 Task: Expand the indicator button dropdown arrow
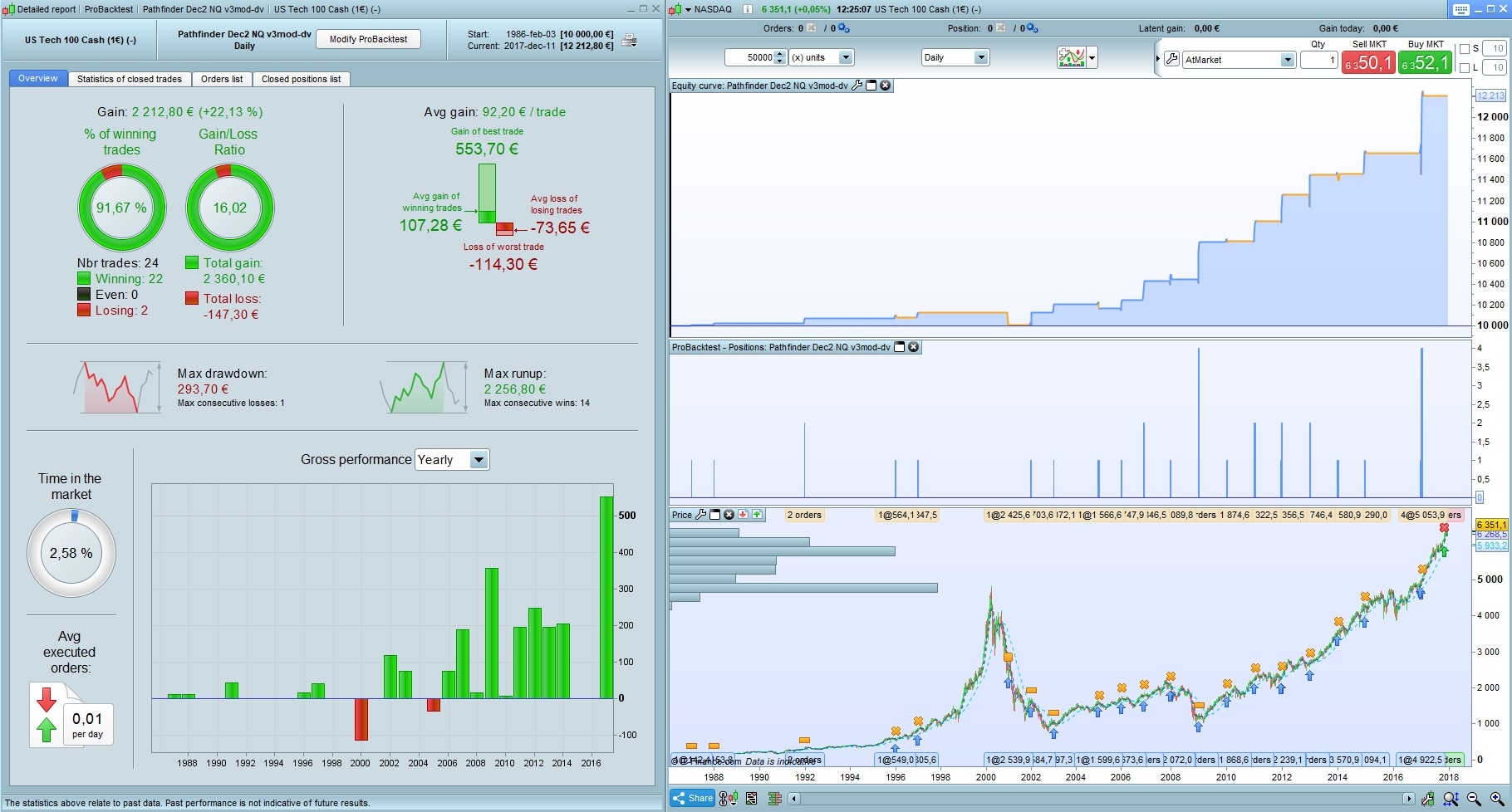tap(1092, 58)
